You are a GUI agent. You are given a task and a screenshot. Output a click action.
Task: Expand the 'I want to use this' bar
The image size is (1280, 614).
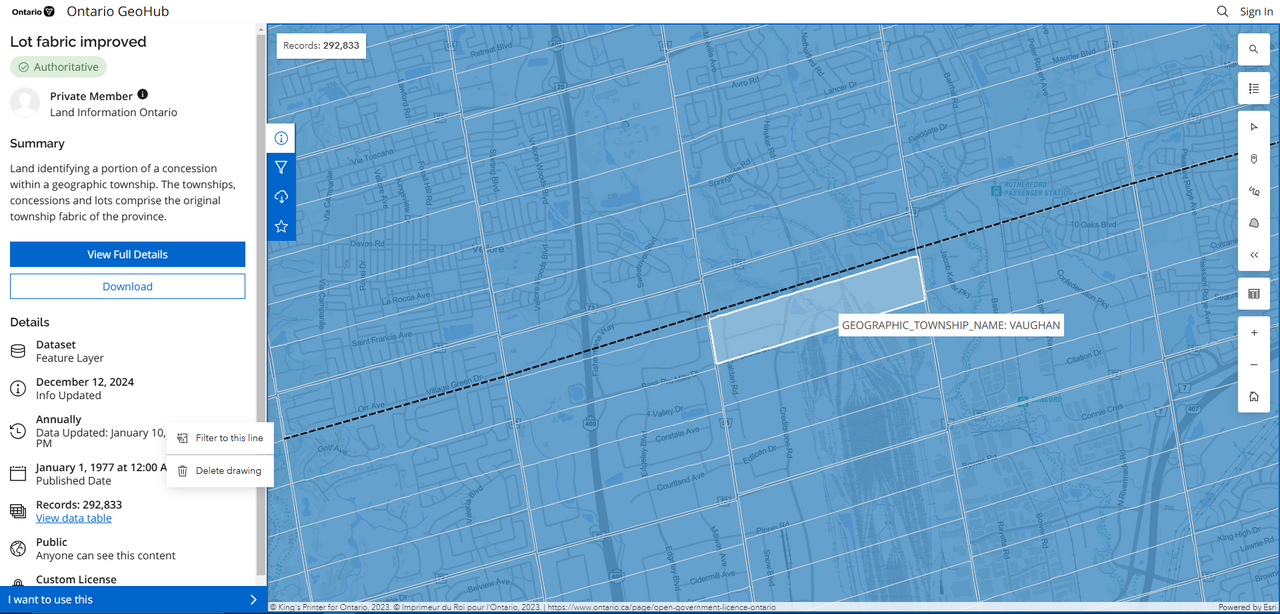tap(132, 600)
